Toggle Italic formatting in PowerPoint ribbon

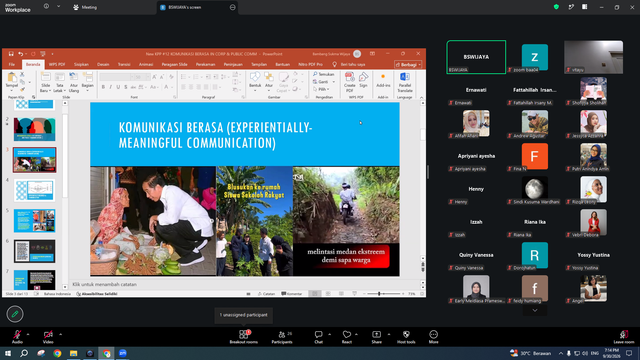(111, 87)
